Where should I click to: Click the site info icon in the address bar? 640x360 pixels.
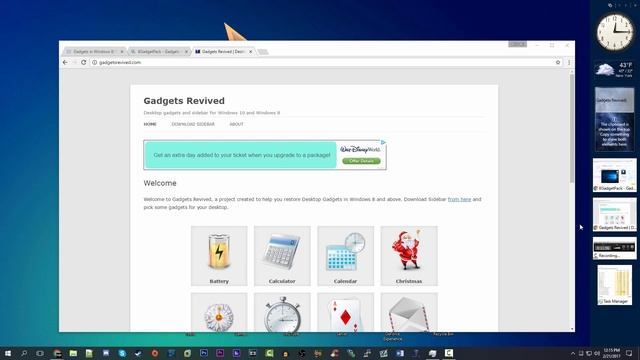pyautogui.click(x=94, y=62)
